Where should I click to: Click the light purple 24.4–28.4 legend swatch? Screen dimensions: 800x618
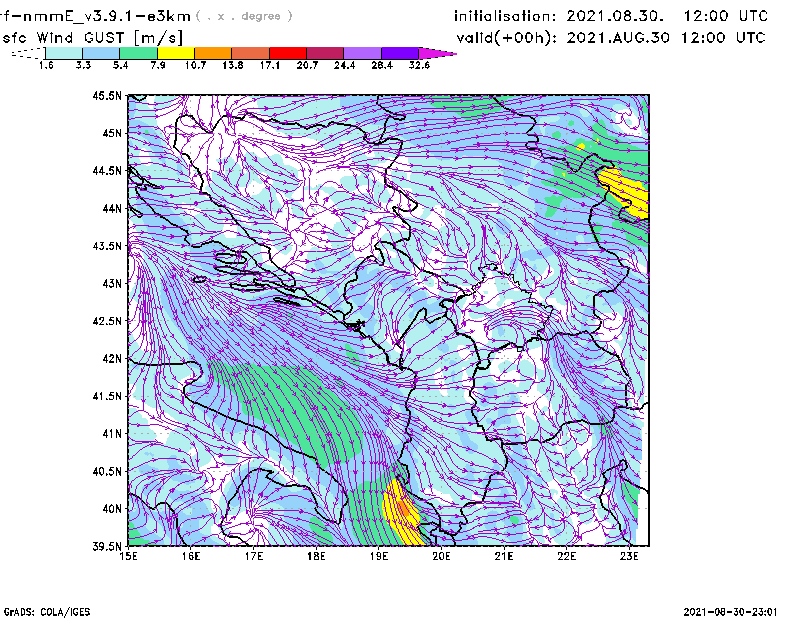[363, 53]
